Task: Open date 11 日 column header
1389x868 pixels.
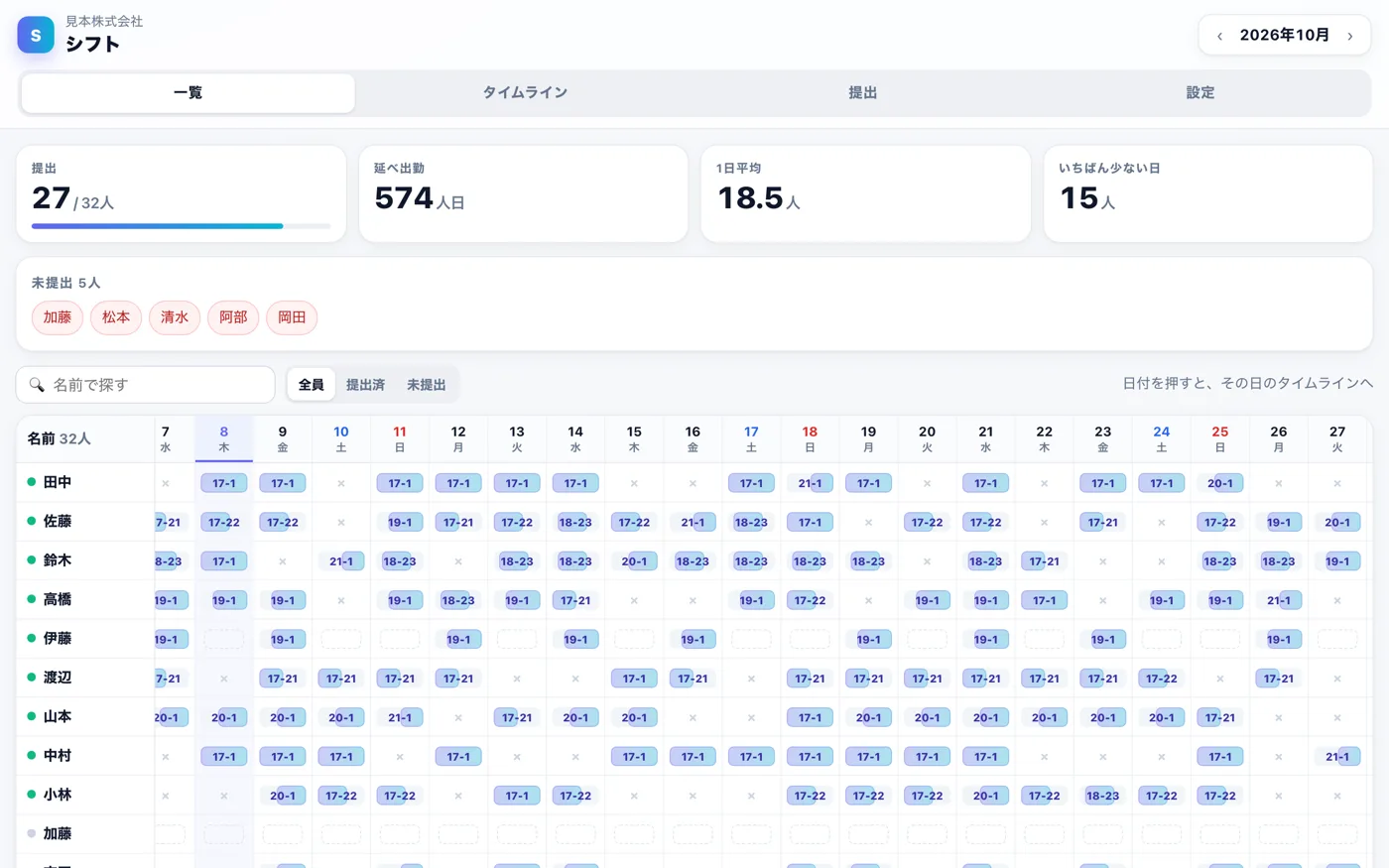Action: [x=400, y=438]
